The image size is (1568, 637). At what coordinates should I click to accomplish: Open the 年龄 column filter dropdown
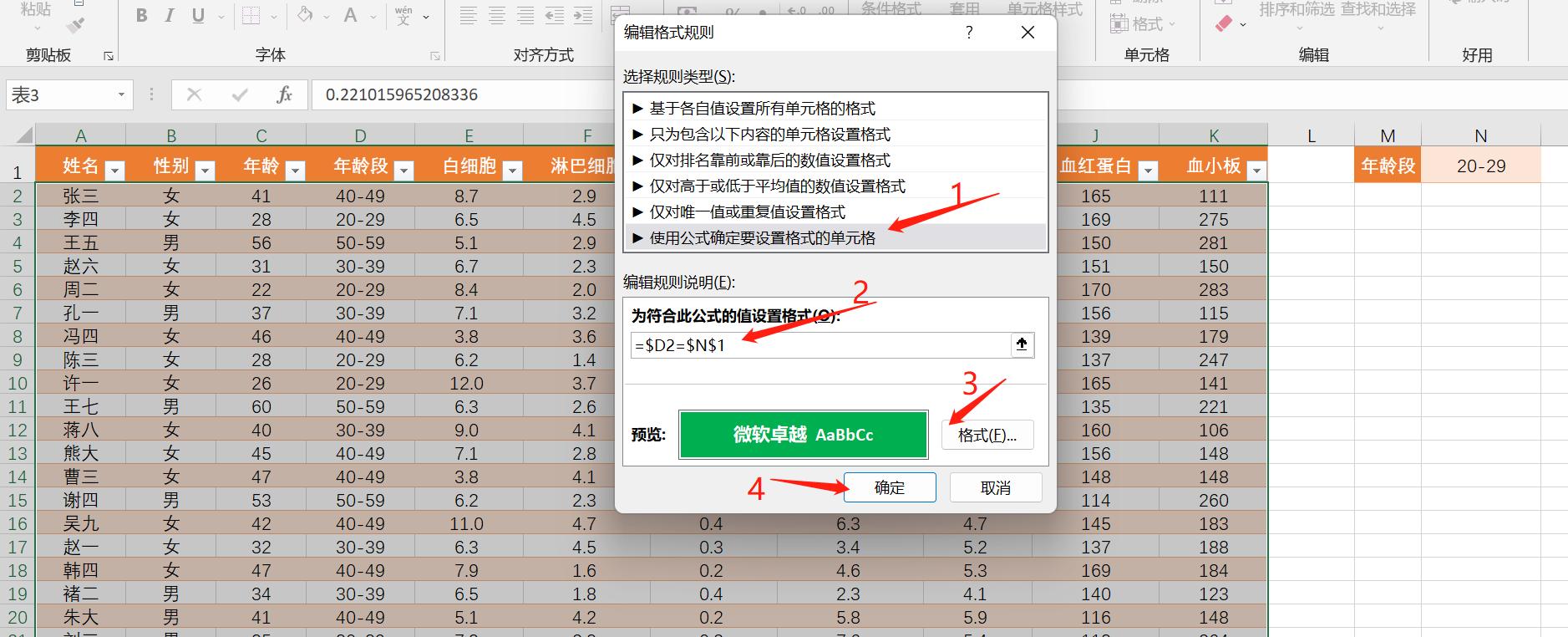coord(295,171)
